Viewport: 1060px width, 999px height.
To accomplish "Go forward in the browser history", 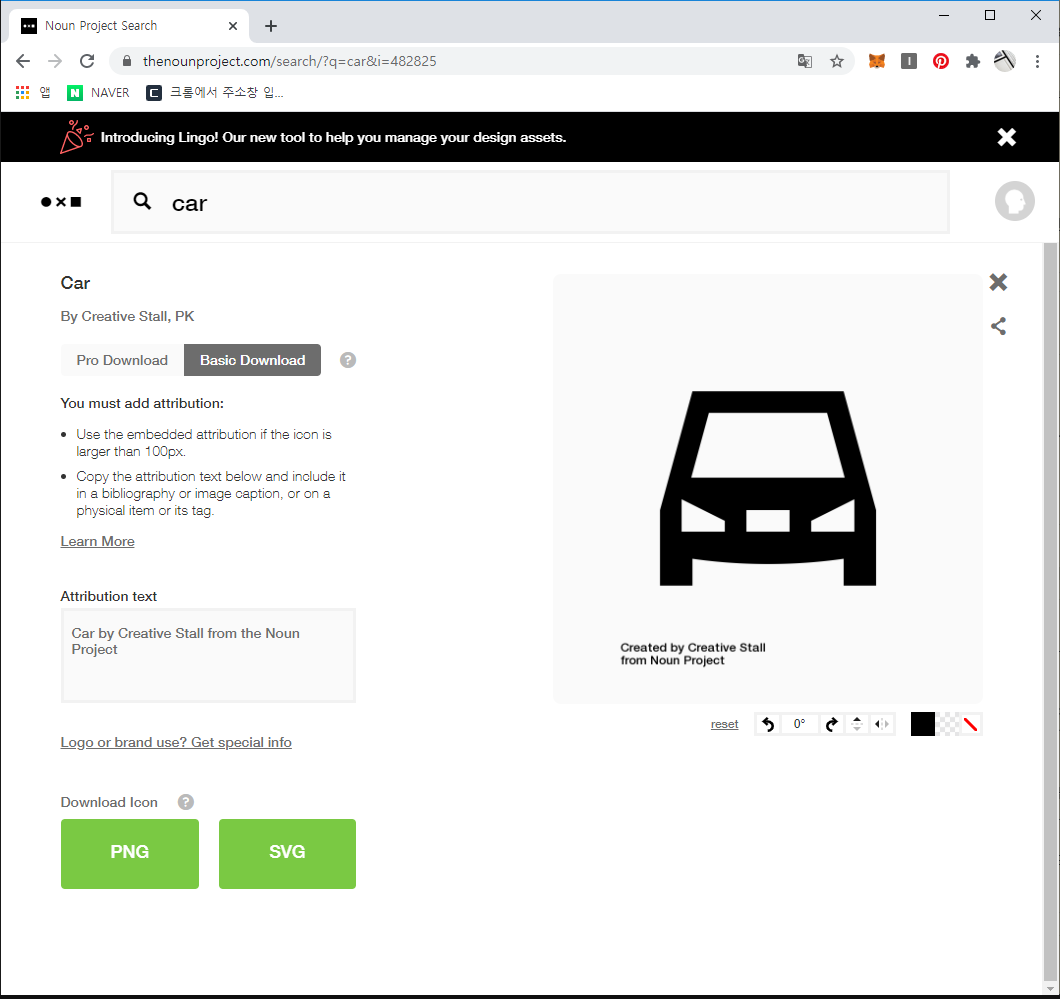I will (x=55, y=62).
